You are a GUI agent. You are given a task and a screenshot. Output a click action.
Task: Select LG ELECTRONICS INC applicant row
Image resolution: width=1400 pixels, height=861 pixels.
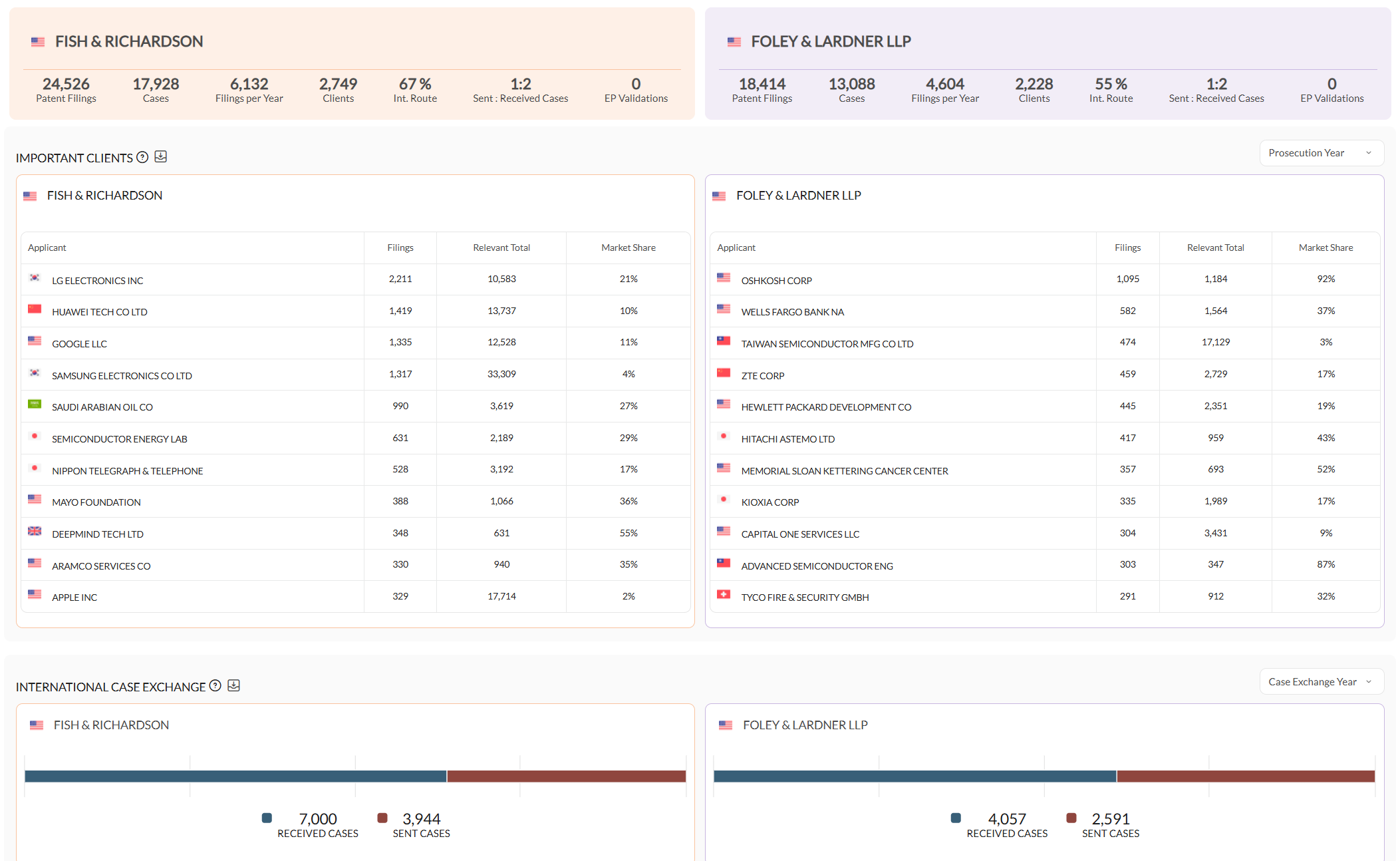coord(356,279)
